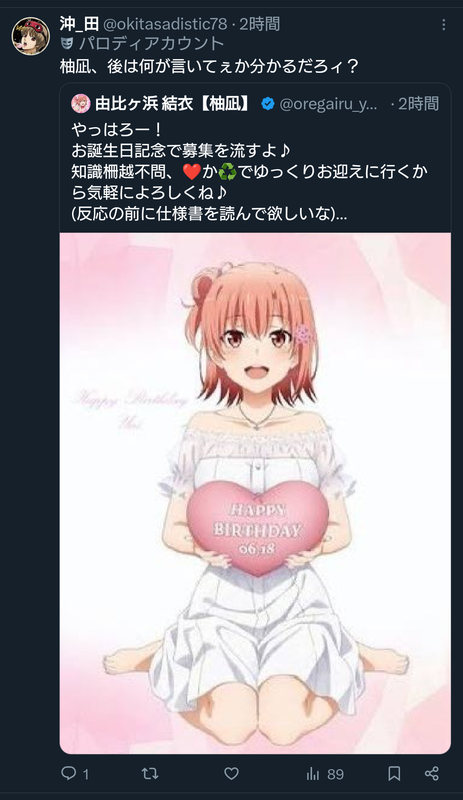Image resolution: width=463 pixels, height=800 pixels.
Task: Open 沖_田 profile avatar
Action: 31,36
